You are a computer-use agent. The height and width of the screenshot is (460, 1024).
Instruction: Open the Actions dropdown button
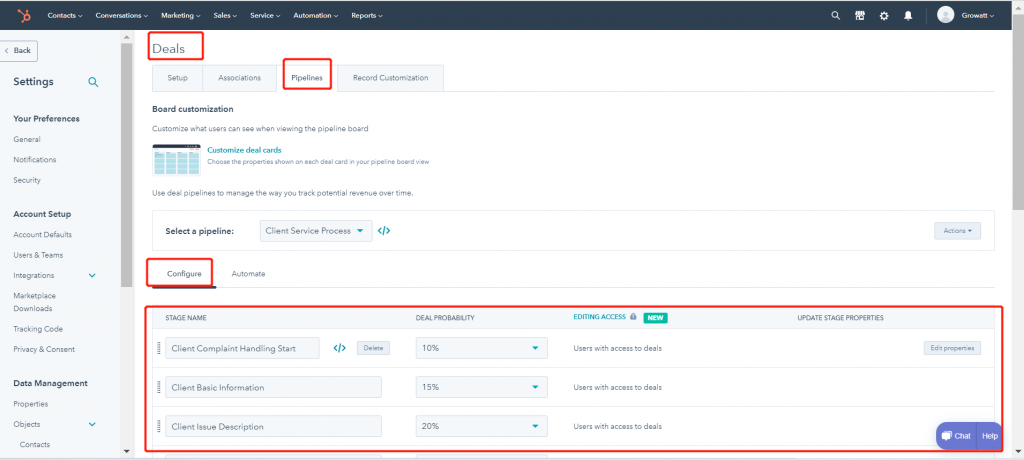point(957,231)
